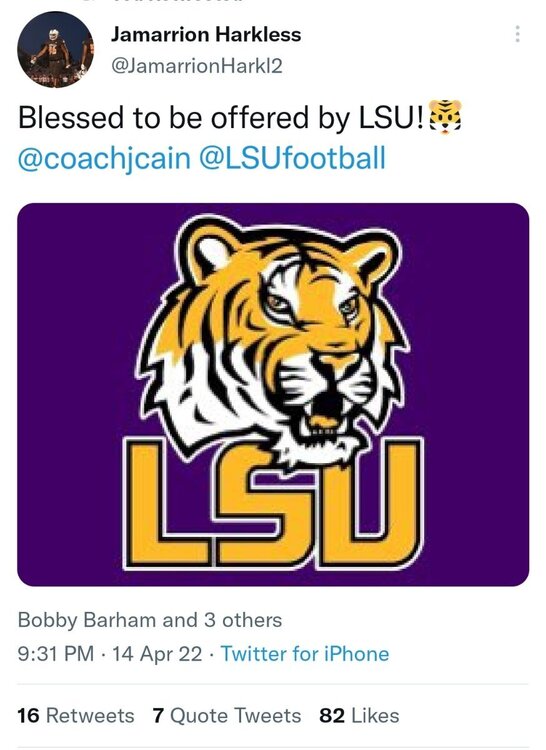The height and width of the screenshot is (750, 546).
Task: Click the tiger emoji in tweet text
Action: click(445, 117)
